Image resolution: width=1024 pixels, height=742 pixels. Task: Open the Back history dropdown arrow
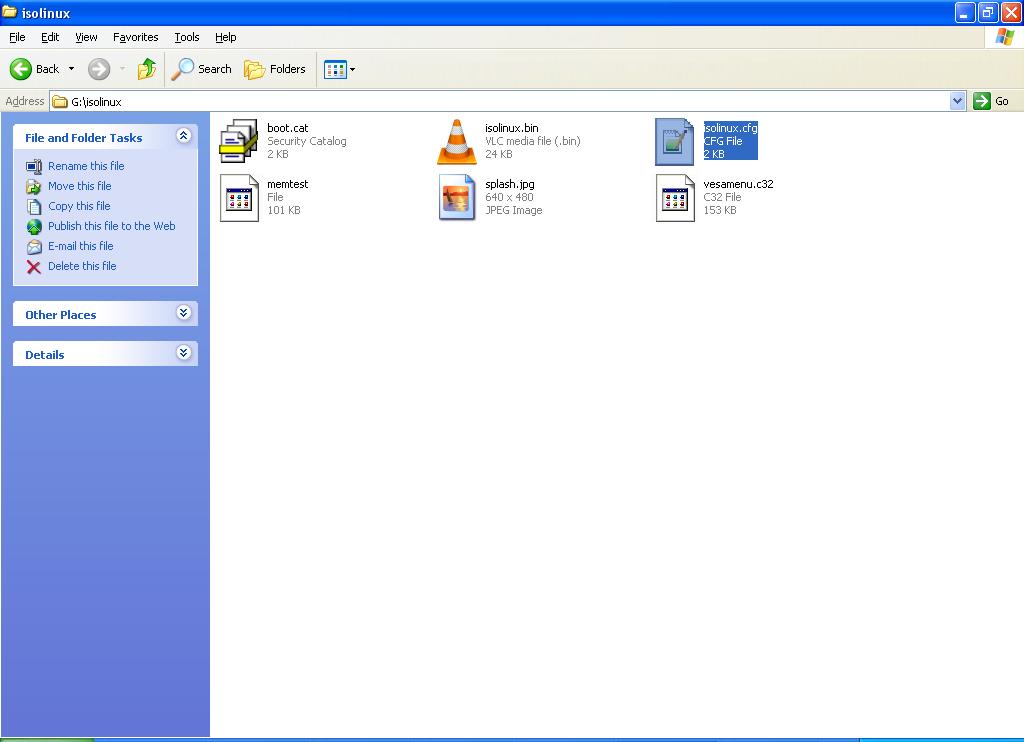(x=71, y=69)
